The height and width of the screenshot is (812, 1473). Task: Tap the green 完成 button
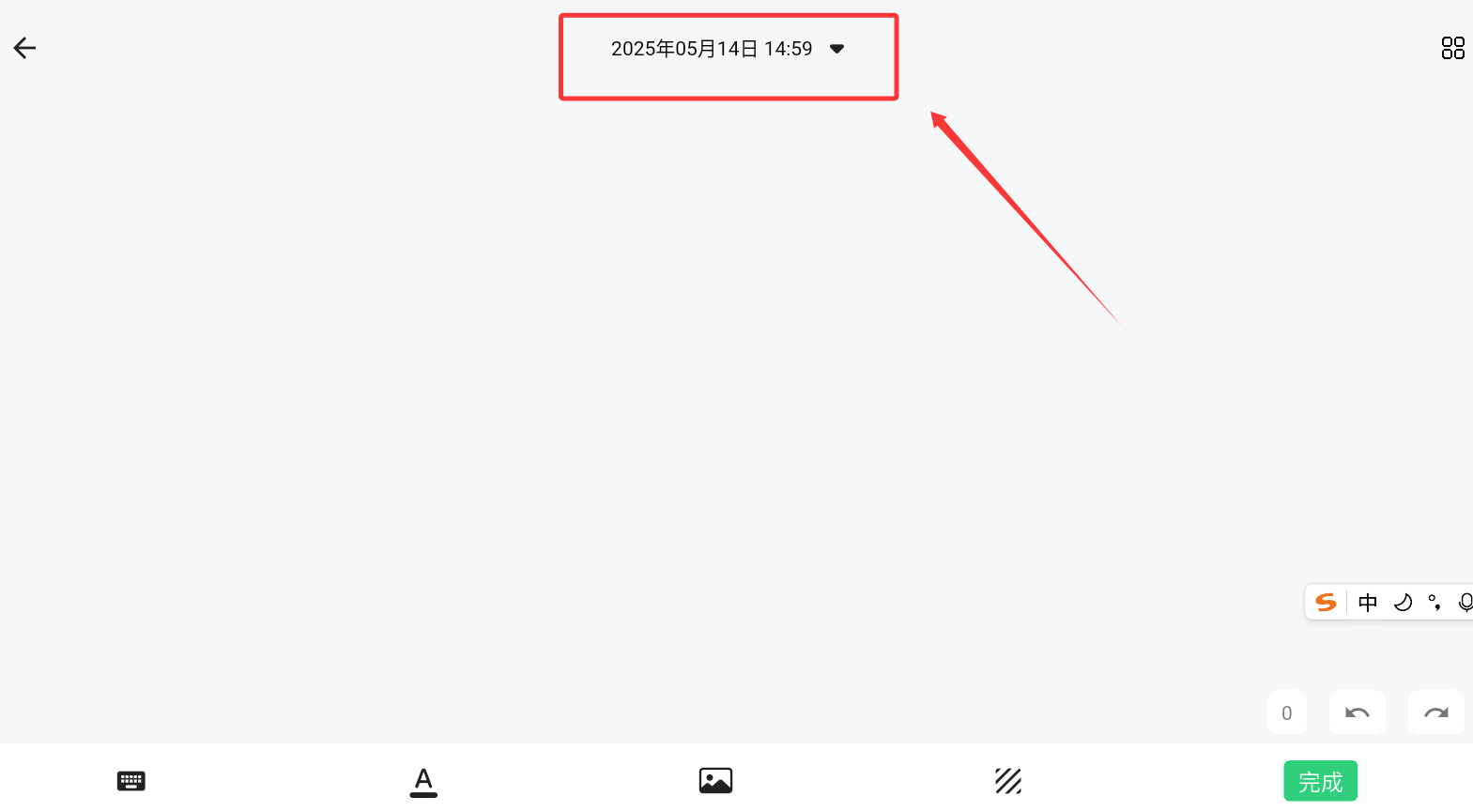(x=1320, y=781)
